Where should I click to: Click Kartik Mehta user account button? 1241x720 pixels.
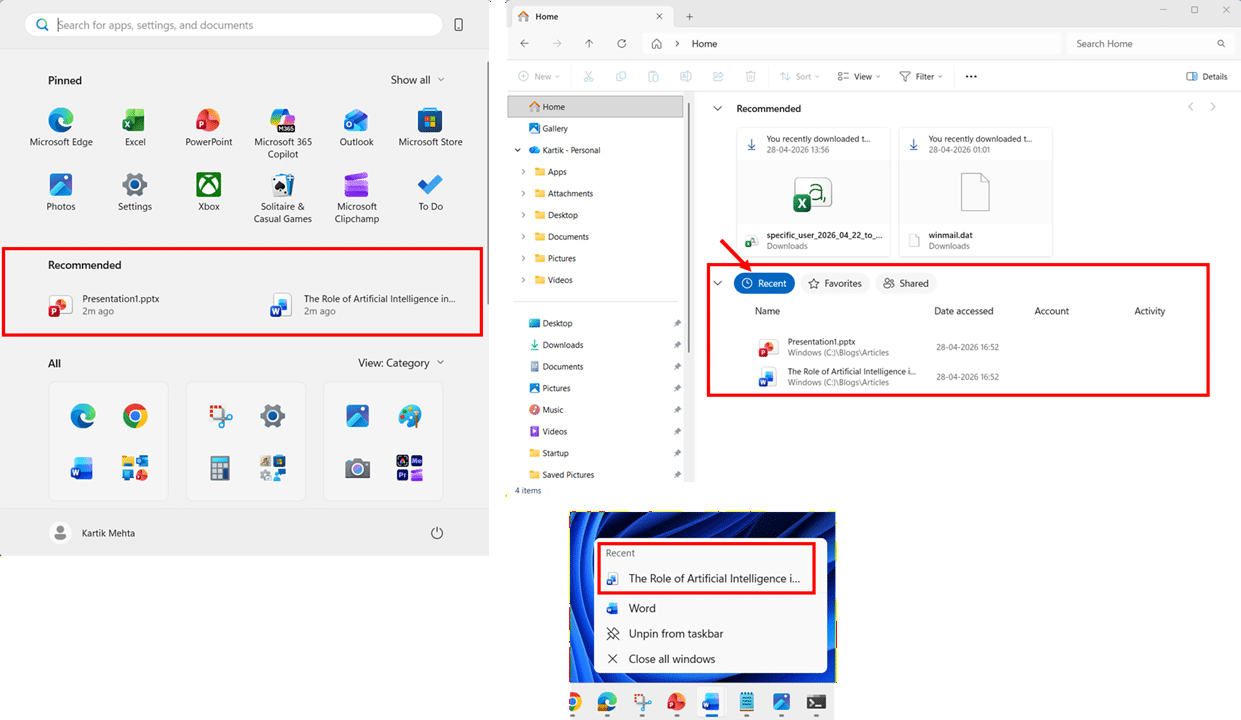pyautogui.click(x=93, y=533)
